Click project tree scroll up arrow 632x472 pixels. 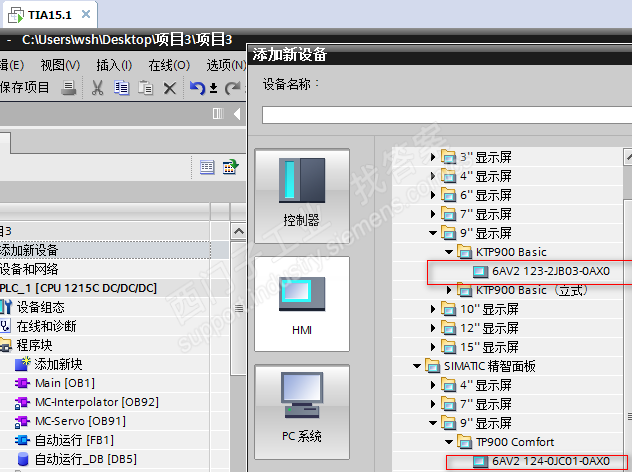point(239,231)
